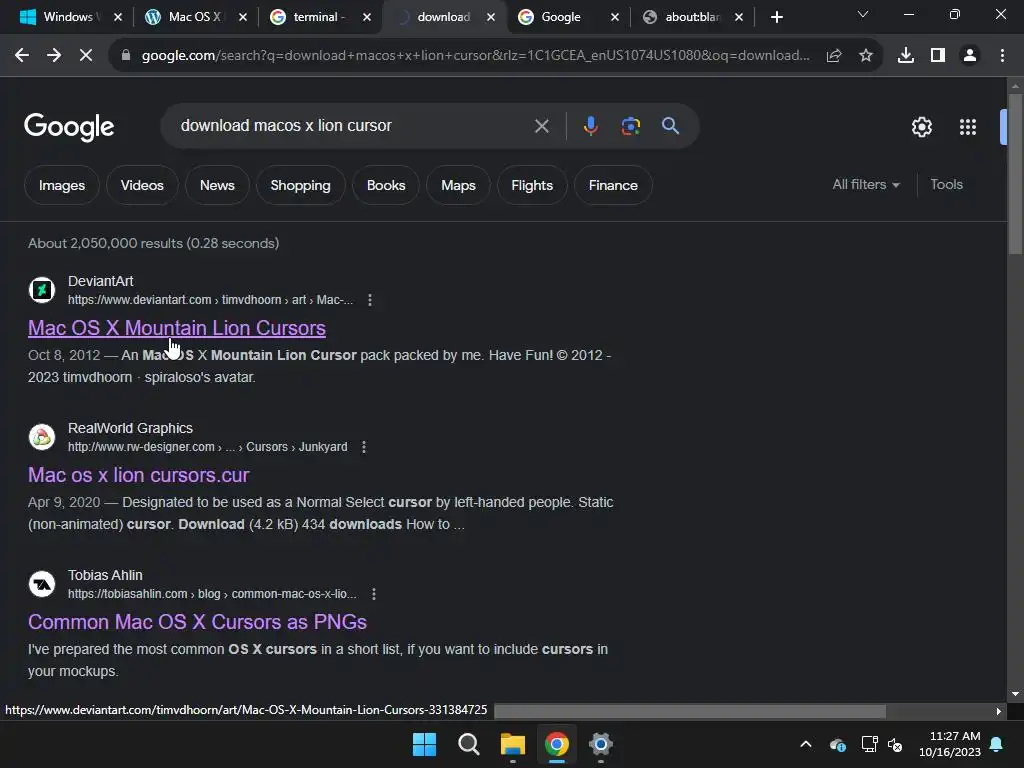Open taskbar search
The image size is (1024, 768).
pos(468,744)
